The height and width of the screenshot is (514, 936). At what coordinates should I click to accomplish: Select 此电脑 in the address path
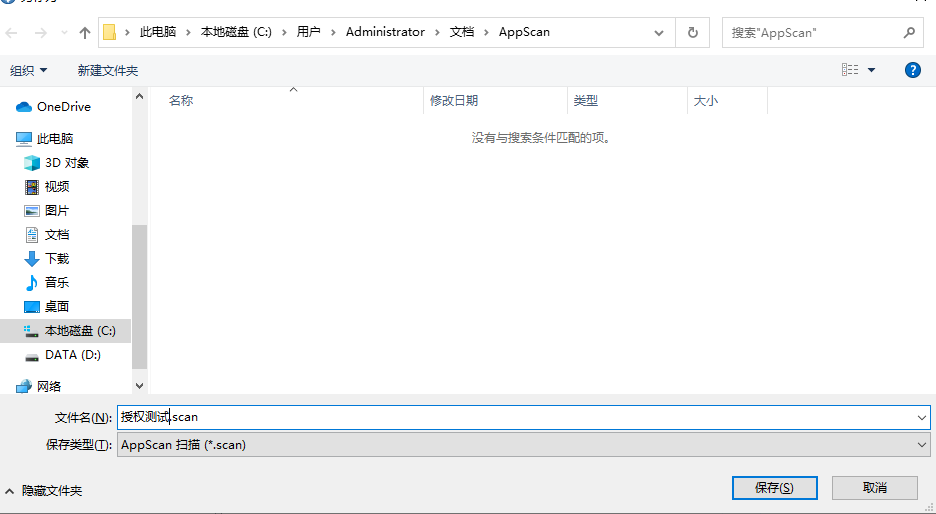(158, 32)
